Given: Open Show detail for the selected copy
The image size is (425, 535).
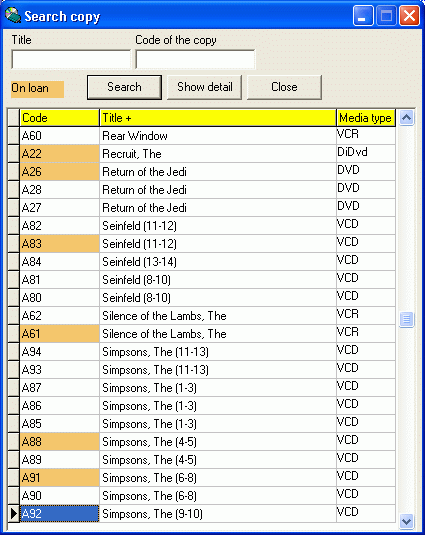Looking at the screenshot, I should point(204,87).
